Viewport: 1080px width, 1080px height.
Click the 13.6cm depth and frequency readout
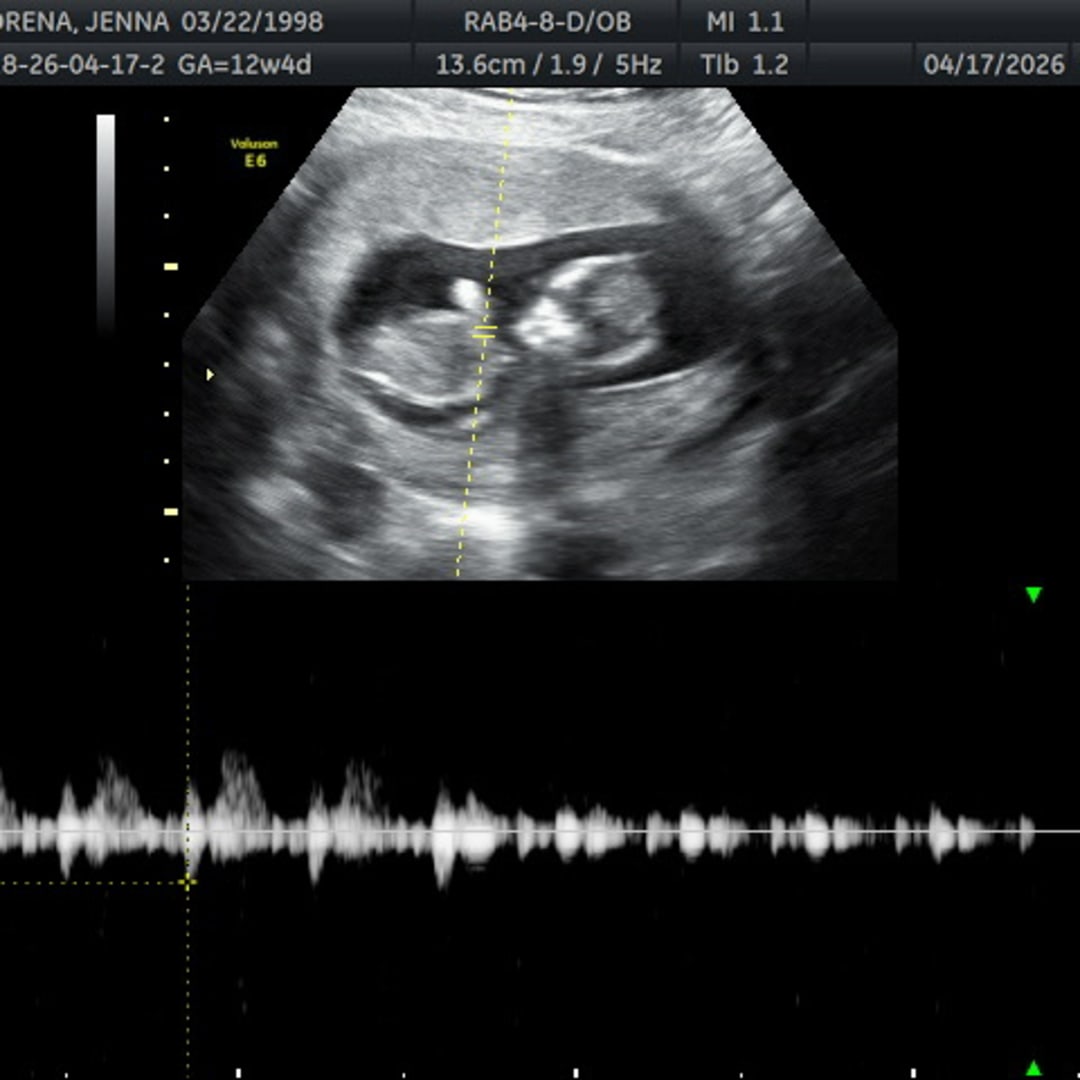click(x=549, y=65)
